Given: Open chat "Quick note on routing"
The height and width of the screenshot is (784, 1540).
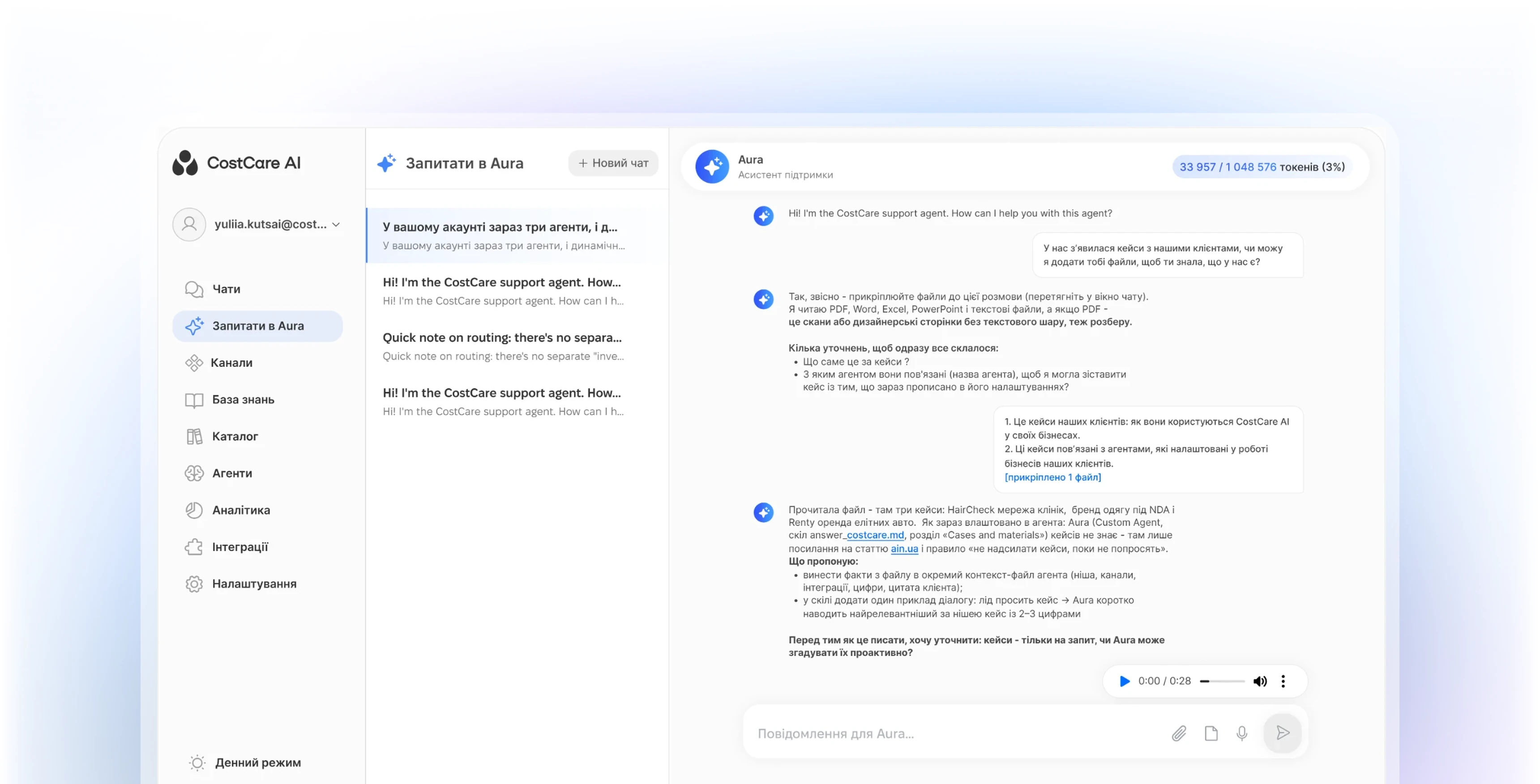Looking at the screenshot, I should (517, 346).
